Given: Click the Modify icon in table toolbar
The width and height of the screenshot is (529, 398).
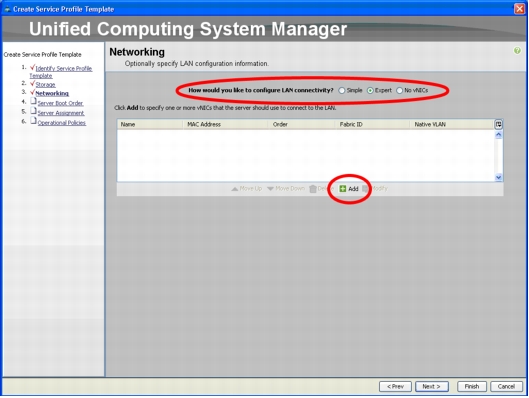Looking at the screenshot, I should (366, 189).
